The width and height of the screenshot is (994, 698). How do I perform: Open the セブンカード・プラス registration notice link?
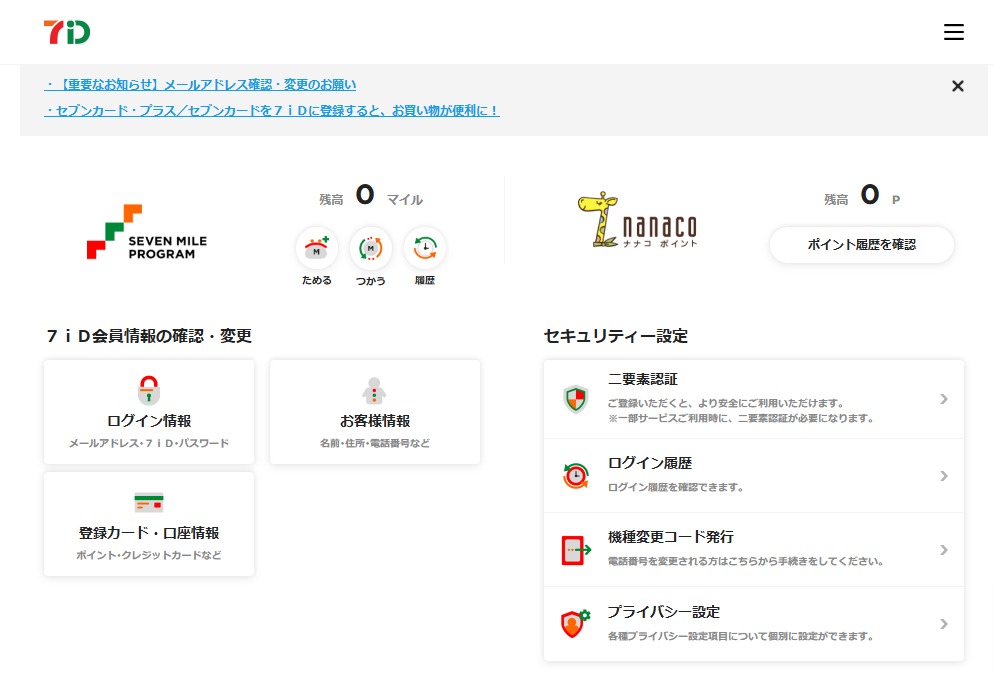point(272,111)
